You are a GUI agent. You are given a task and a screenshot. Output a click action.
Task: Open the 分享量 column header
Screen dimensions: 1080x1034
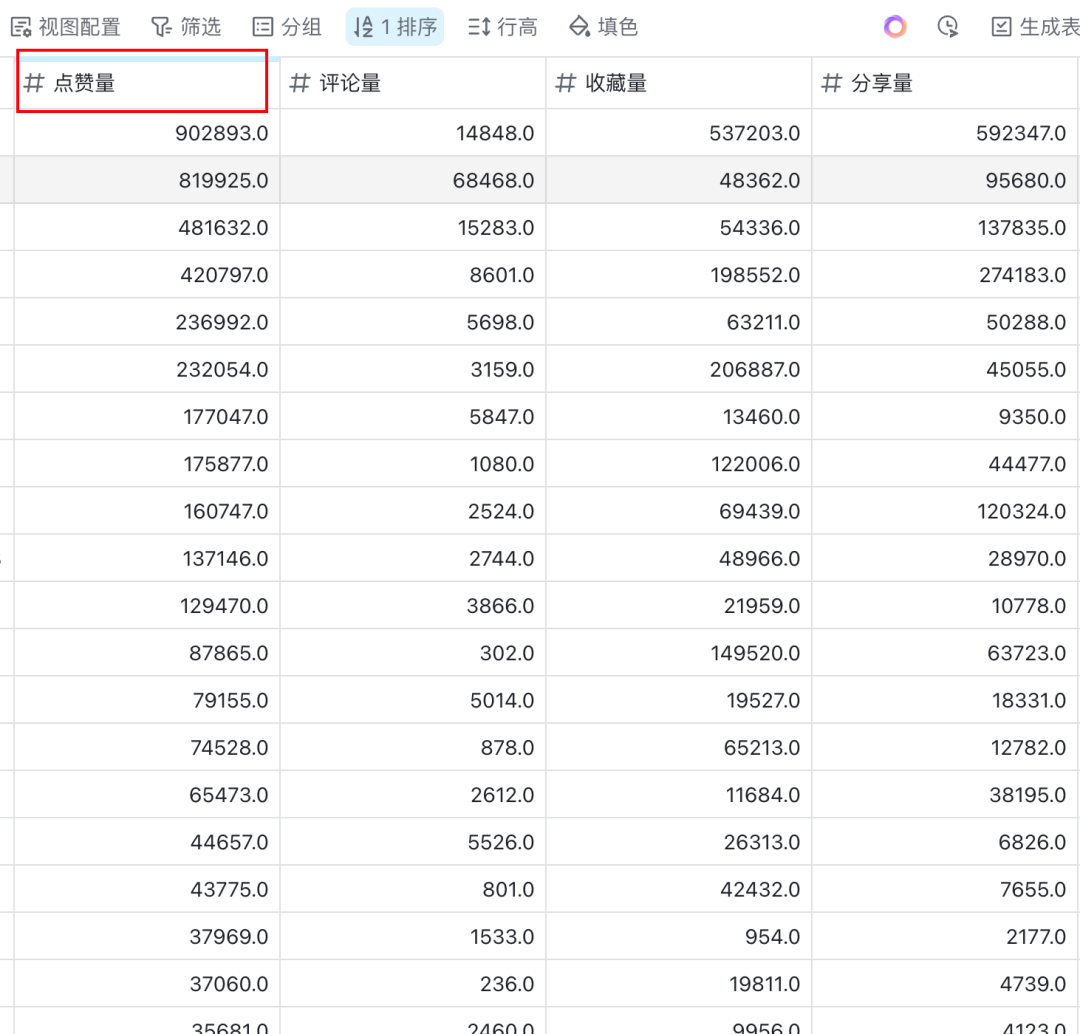[944, 83]
